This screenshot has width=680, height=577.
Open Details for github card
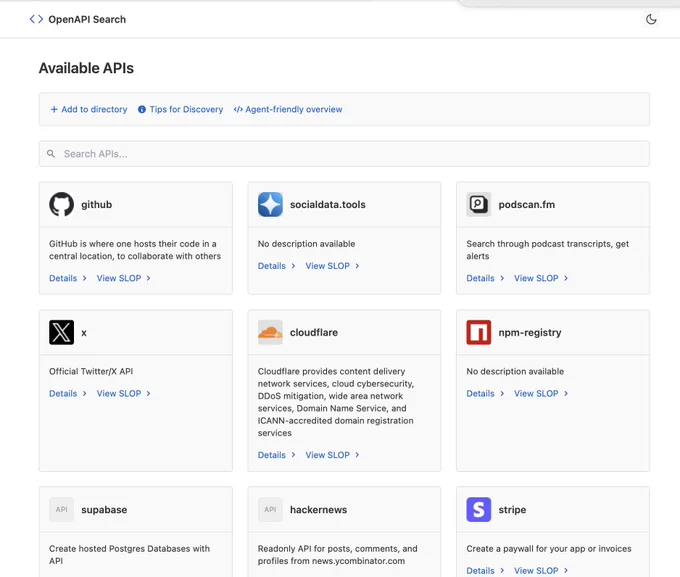(68, 278)
